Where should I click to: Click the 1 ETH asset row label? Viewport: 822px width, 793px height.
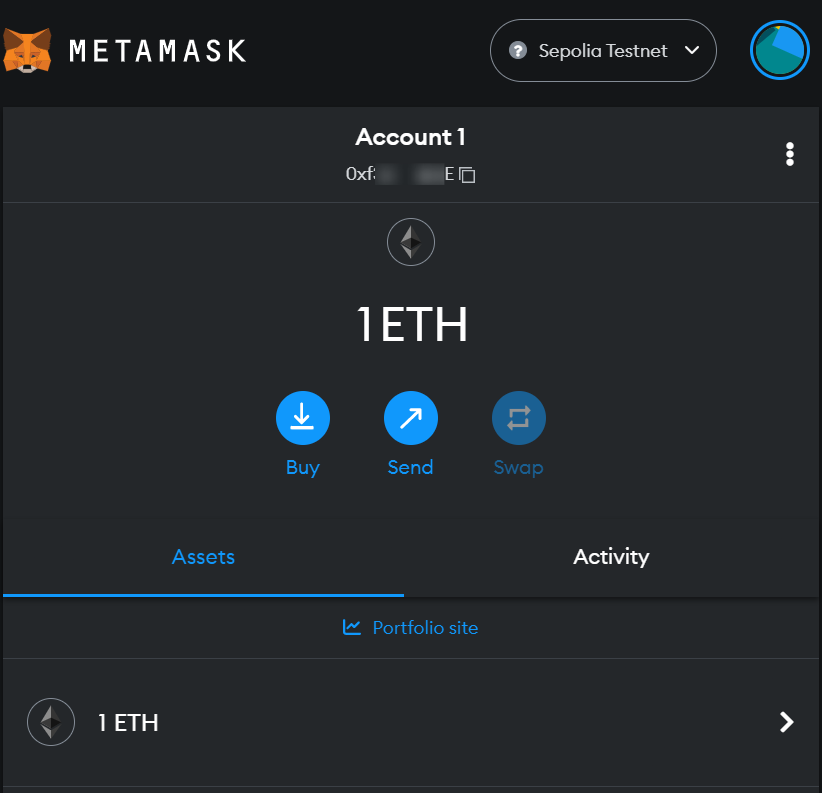tap(128, 722)
